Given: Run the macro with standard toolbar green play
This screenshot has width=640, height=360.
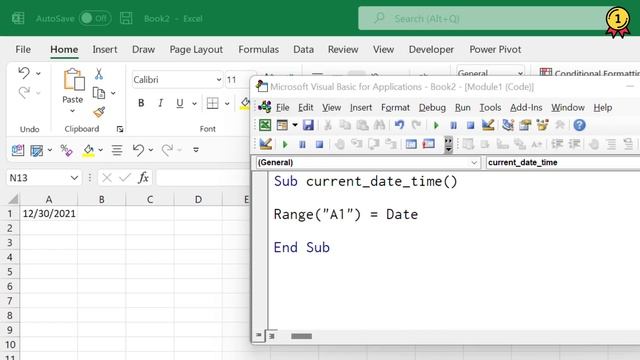Looking at the screenshot, I should pyautogui.click(x=436, y=125).
